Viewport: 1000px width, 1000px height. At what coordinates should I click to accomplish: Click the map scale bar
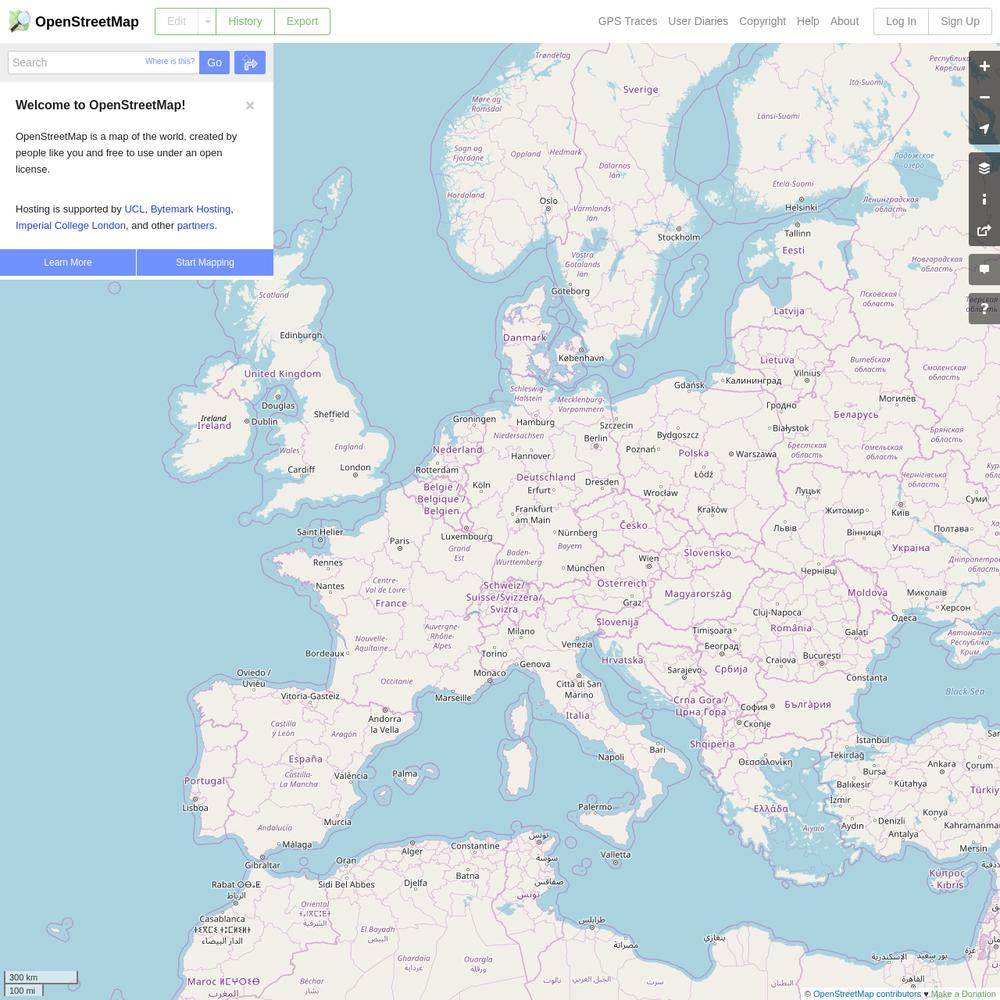[x=41, y=983]
